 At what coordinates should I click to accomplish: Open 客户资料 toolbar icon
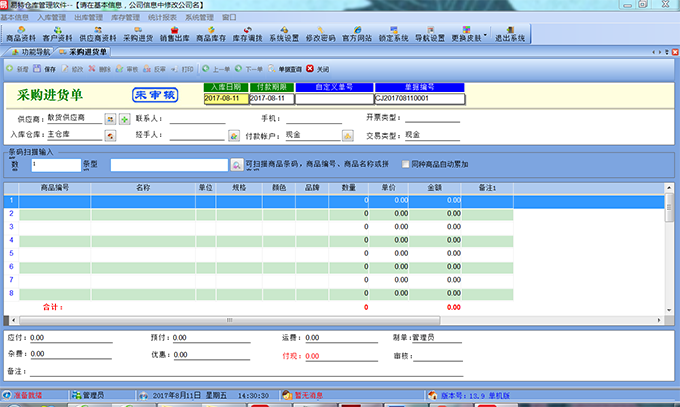57,34
